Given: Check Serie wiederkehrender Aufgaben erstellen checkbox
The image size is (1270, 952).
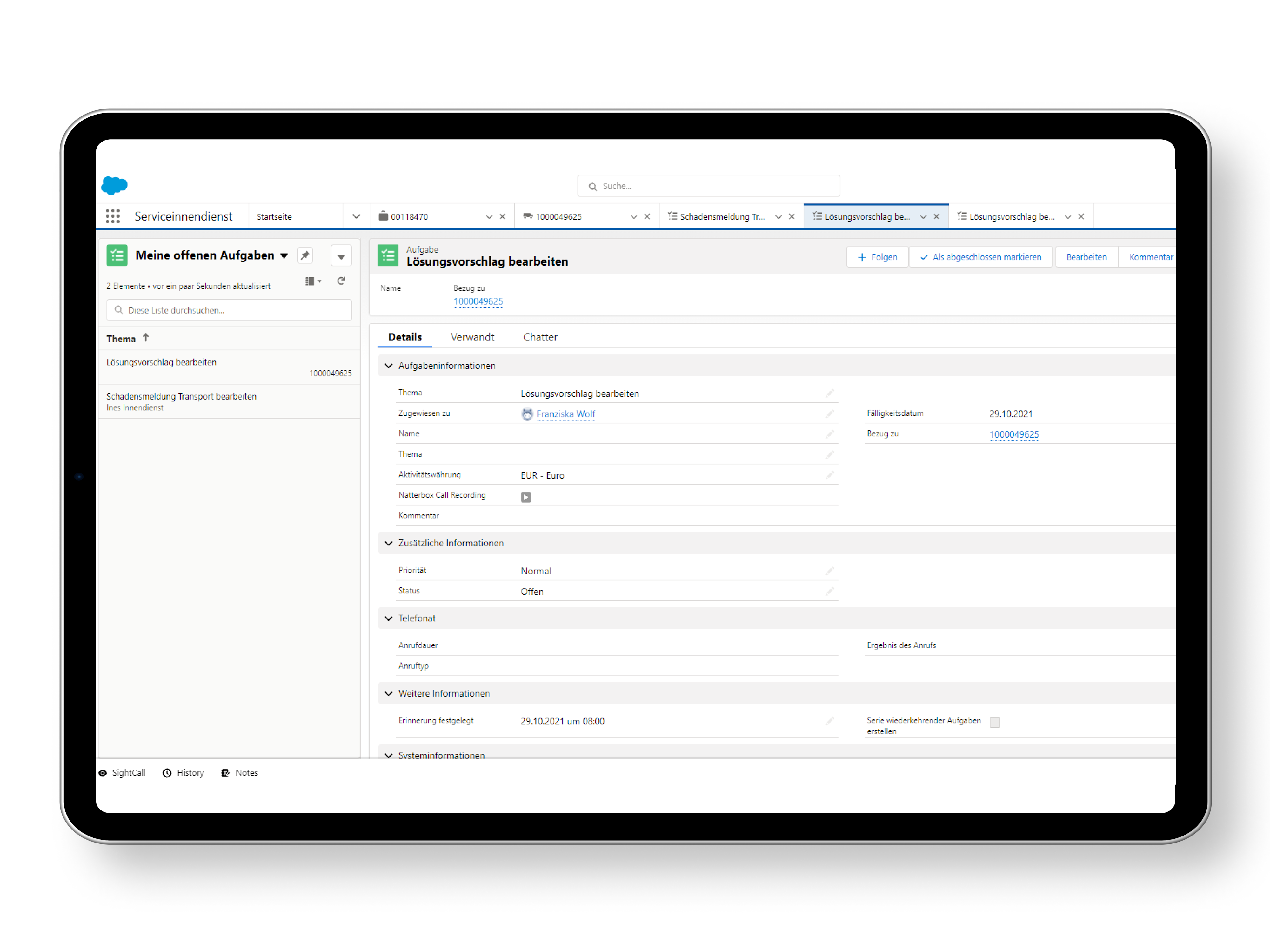Looking at the screenshot, I should tap(995, 723).
